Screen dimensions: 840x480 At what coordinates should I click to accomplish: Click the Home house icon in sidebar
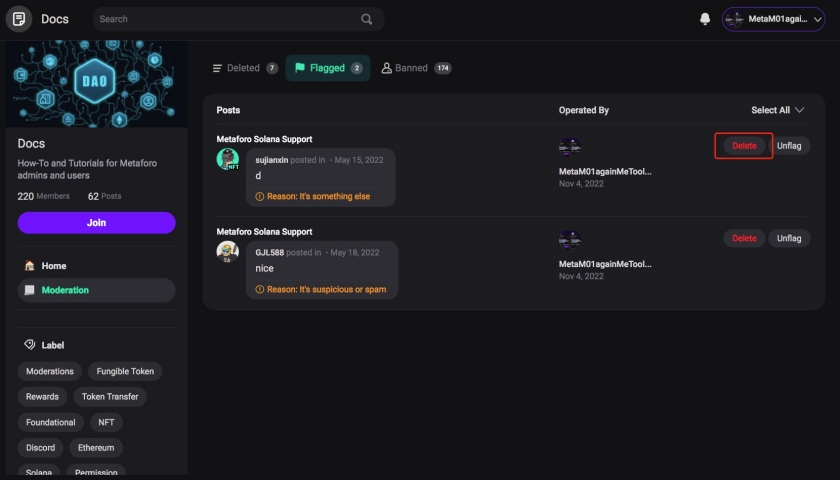click(x=29, y=266)
